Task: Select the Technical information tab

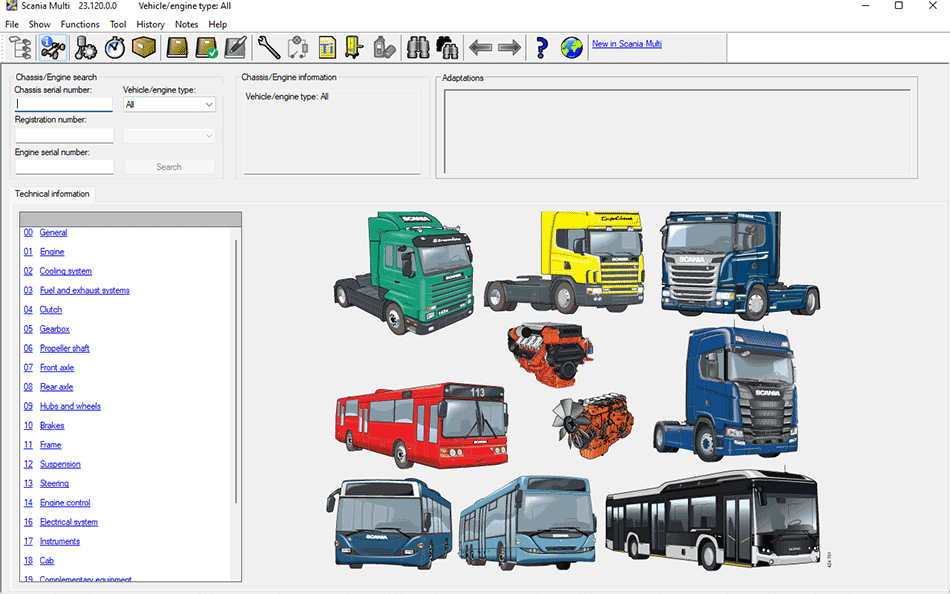Action: [x=52, y=194]
